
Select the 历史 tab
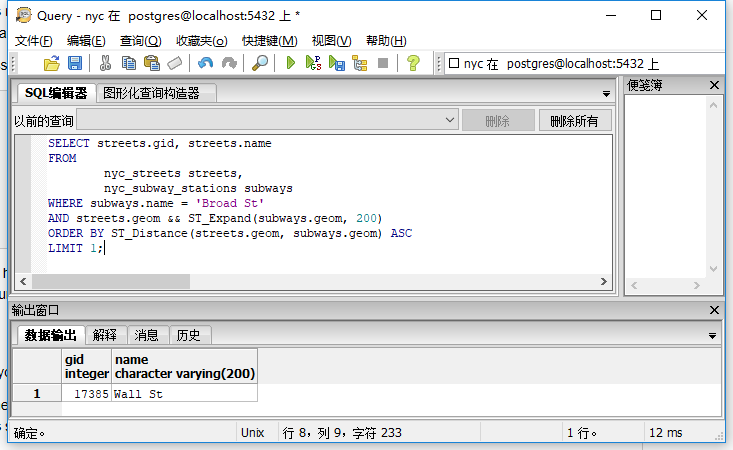pyautogui.click(x=188, y=335)
